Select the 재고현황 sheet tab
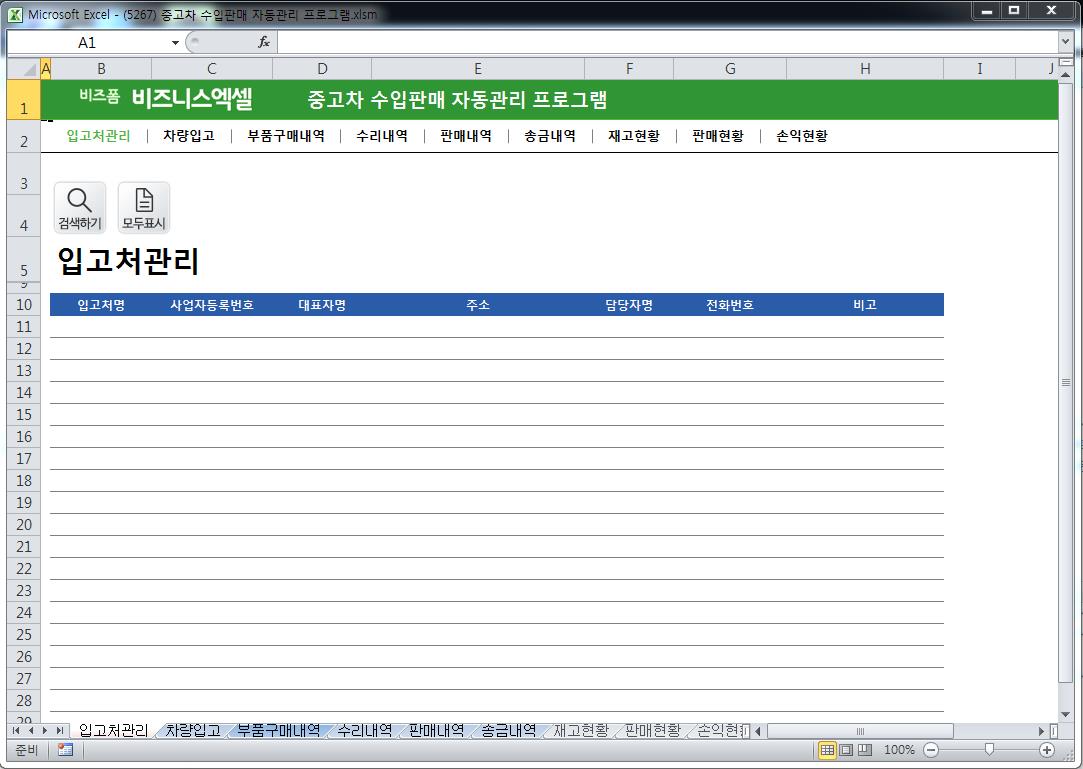Image resolution: width=1083 pixels, height=769 pixels. tap(581, 730)
